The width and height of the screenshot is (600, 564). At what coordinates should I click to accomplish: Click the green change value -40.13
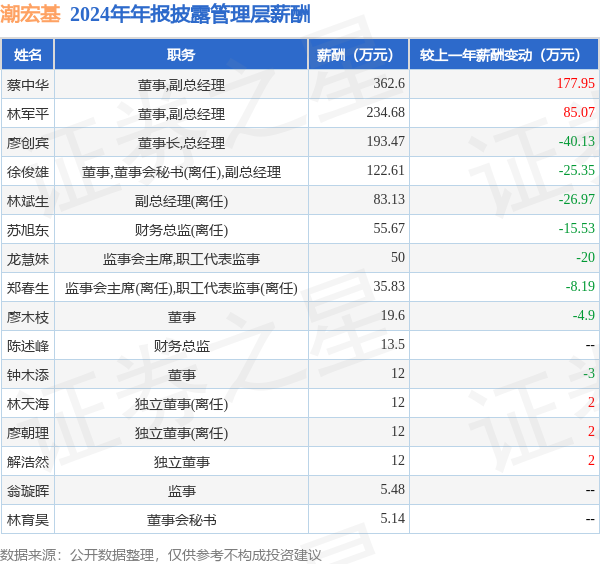pos(577,141)
